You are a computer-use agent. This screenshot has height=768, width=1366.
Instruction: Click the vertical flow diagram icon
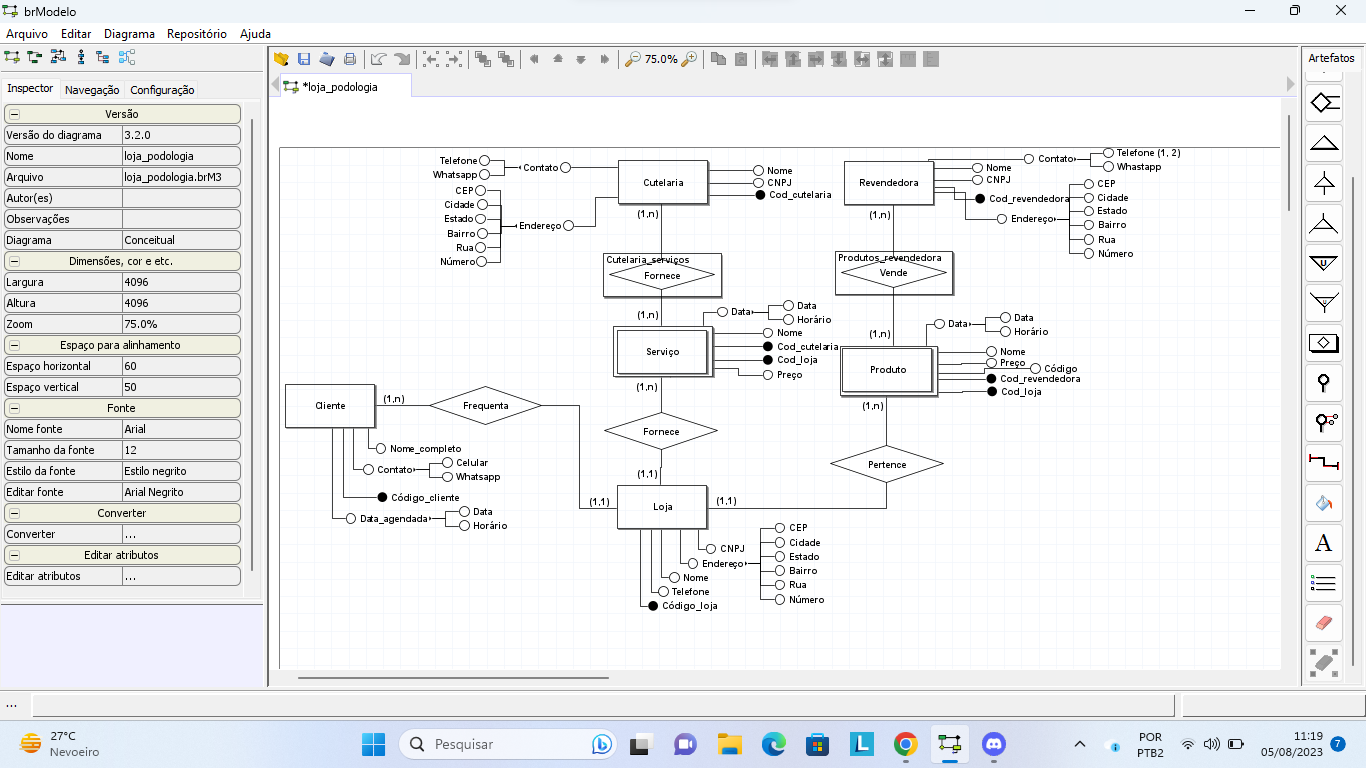tap(81, 57)
